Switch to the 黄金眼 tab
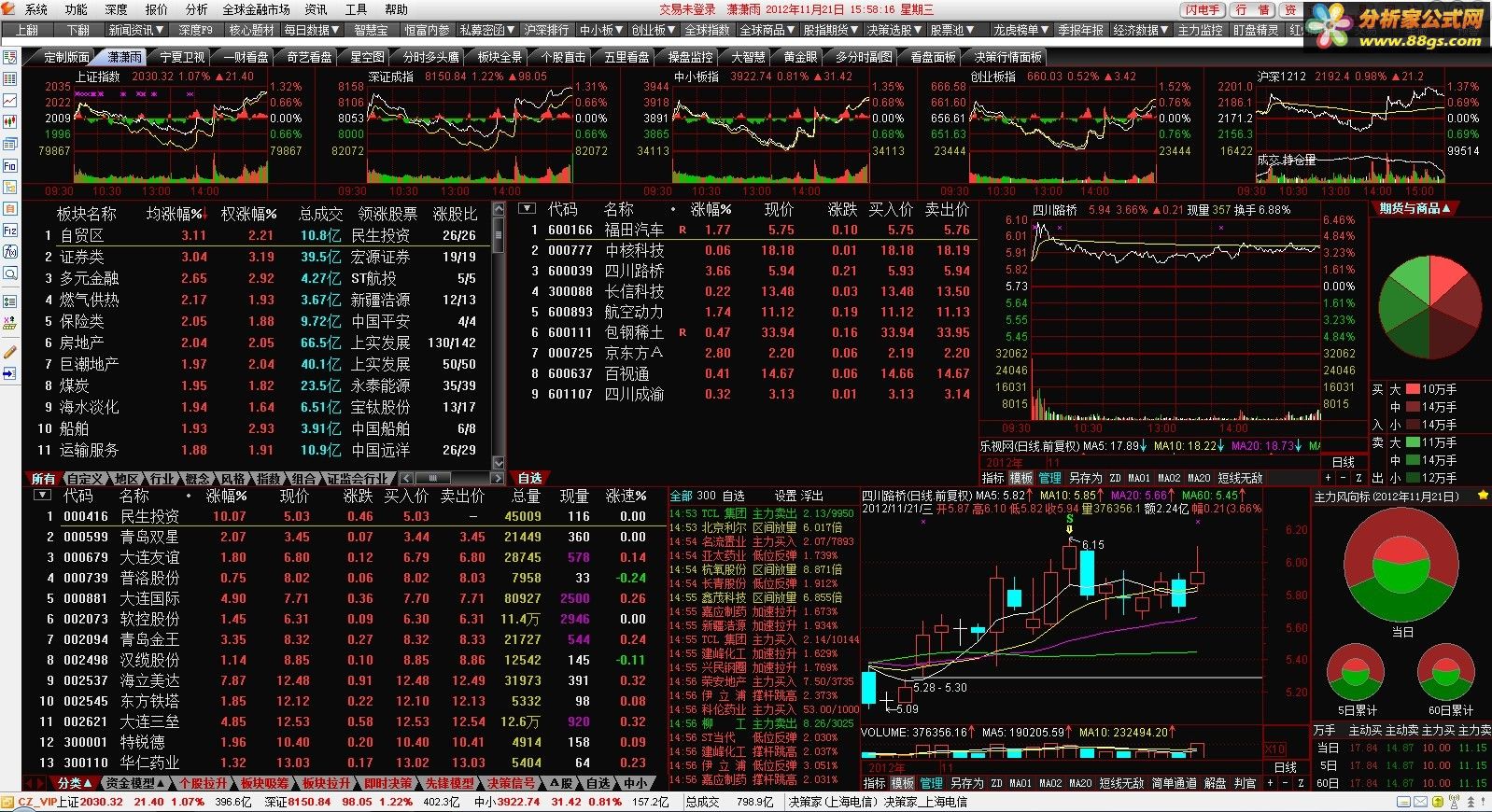1492x812 pixels. click(800, 57)
